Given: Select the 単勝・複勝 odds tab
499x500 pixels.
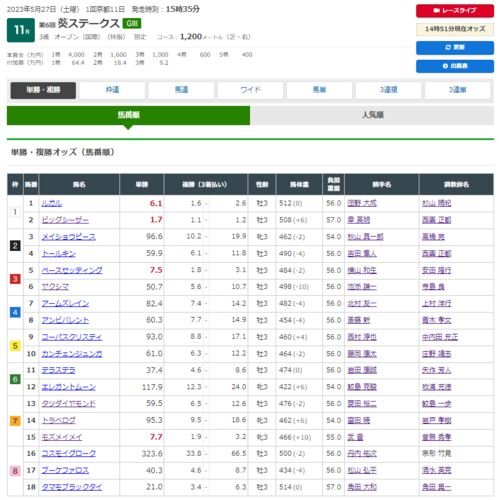Looking at the screenshot, I should tap(43, 90).
